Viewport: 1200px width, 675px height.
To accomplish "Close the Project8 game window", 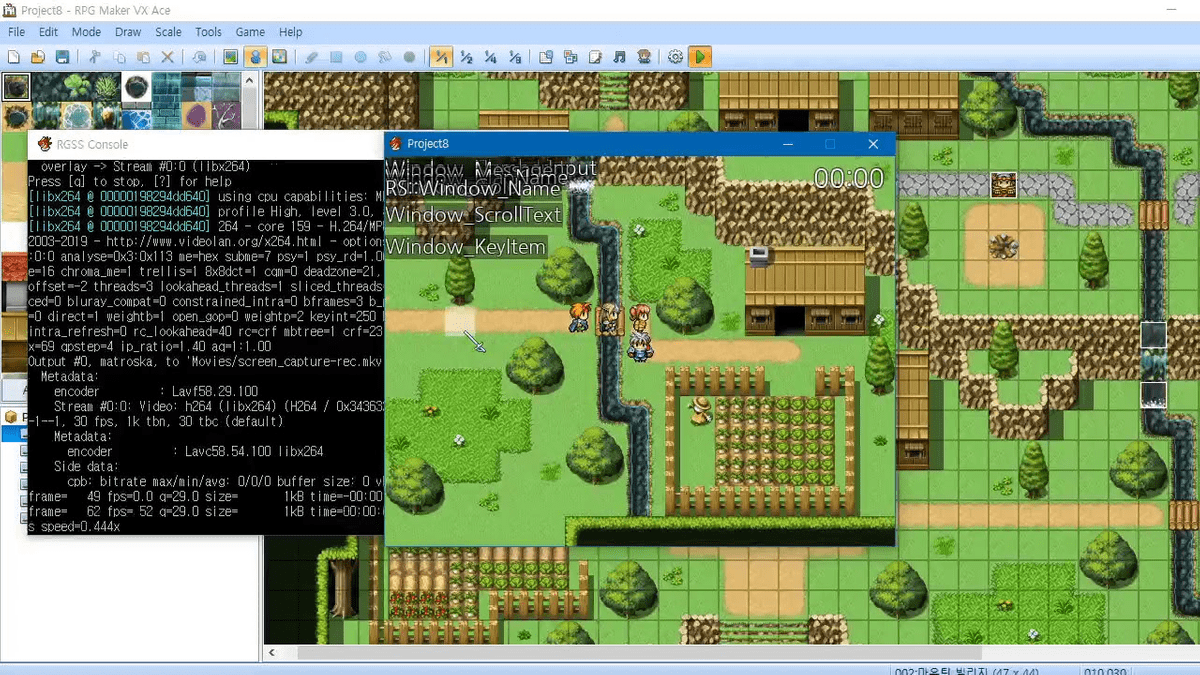I will tap(873, 144).
